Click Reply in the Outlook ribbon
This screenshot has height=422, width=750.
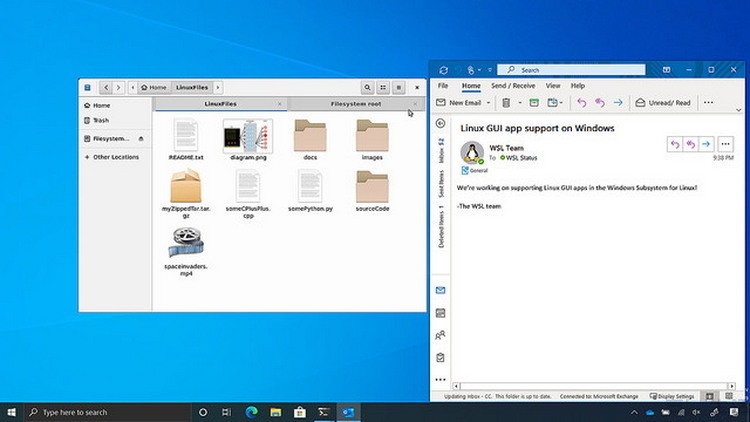point(581,103)
